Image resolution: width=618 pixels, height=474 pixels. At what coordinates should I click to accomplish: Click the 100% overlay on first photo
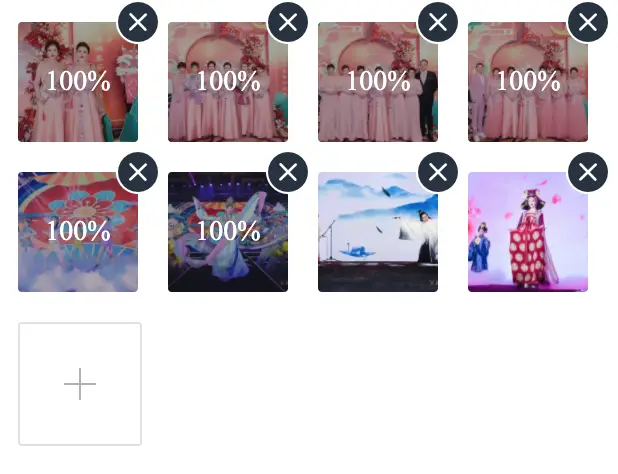point(78,81)
